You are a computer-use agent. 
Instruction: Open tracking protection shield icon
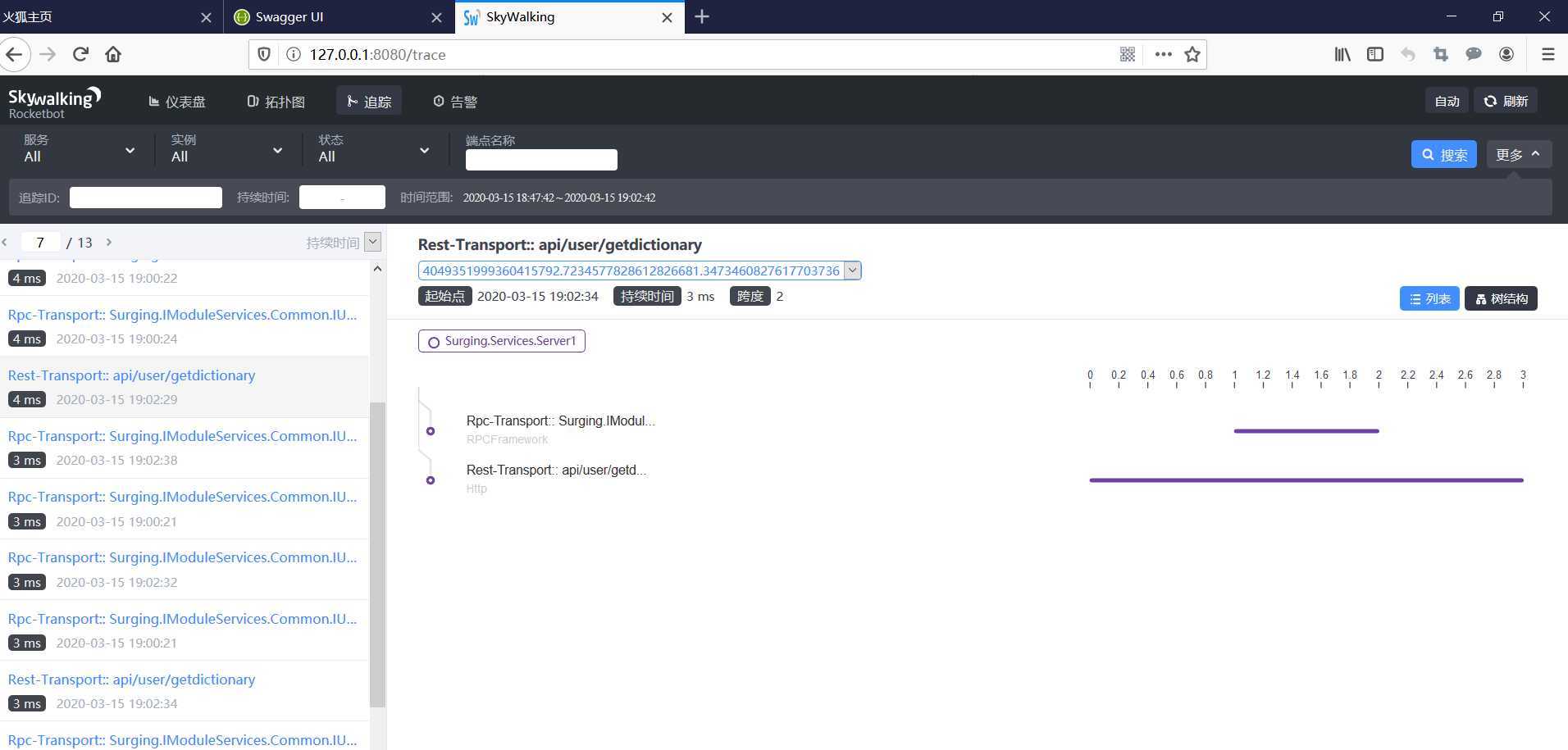coord(264,54)
